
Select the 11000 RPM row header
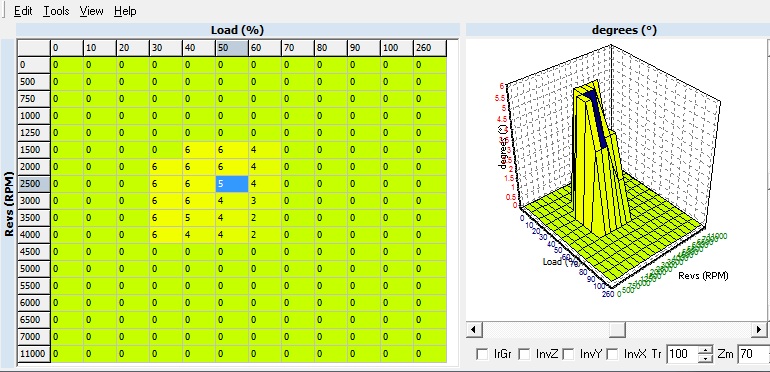pyautogui.click(x=34, y=354)
